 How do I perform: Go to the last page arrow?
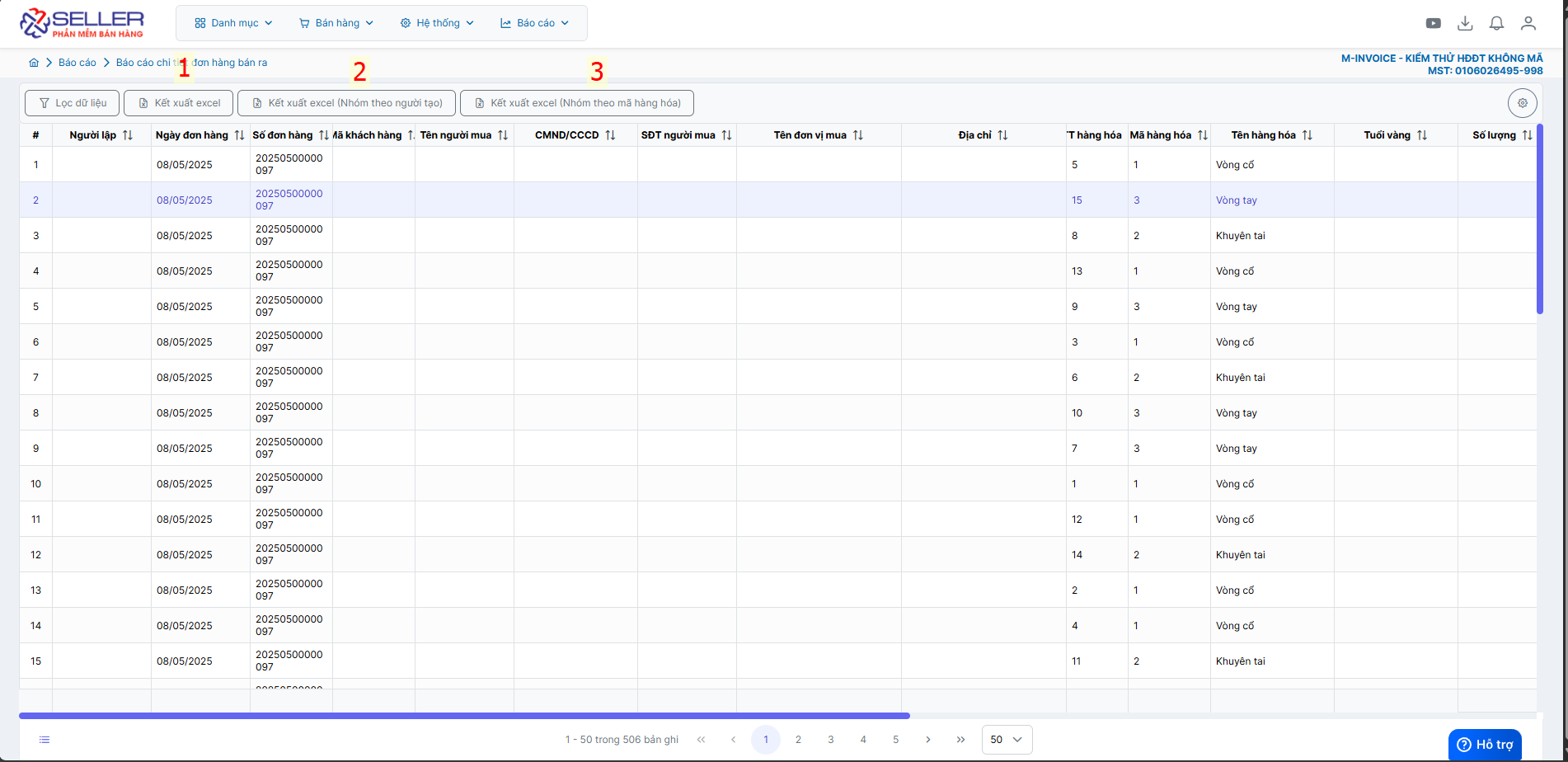pyautogui.click(x=960, y=740)
